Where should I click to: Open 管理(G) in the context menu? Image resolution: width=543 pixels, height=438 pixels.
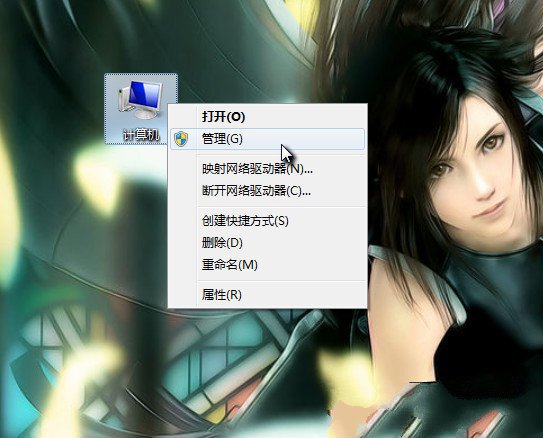(x=267, y=139)
